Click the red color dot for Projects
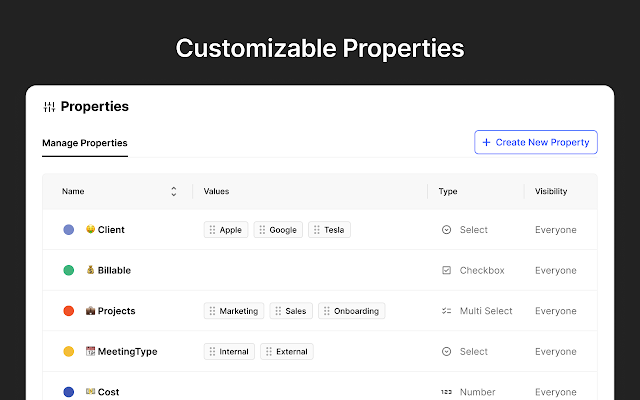 69,311
